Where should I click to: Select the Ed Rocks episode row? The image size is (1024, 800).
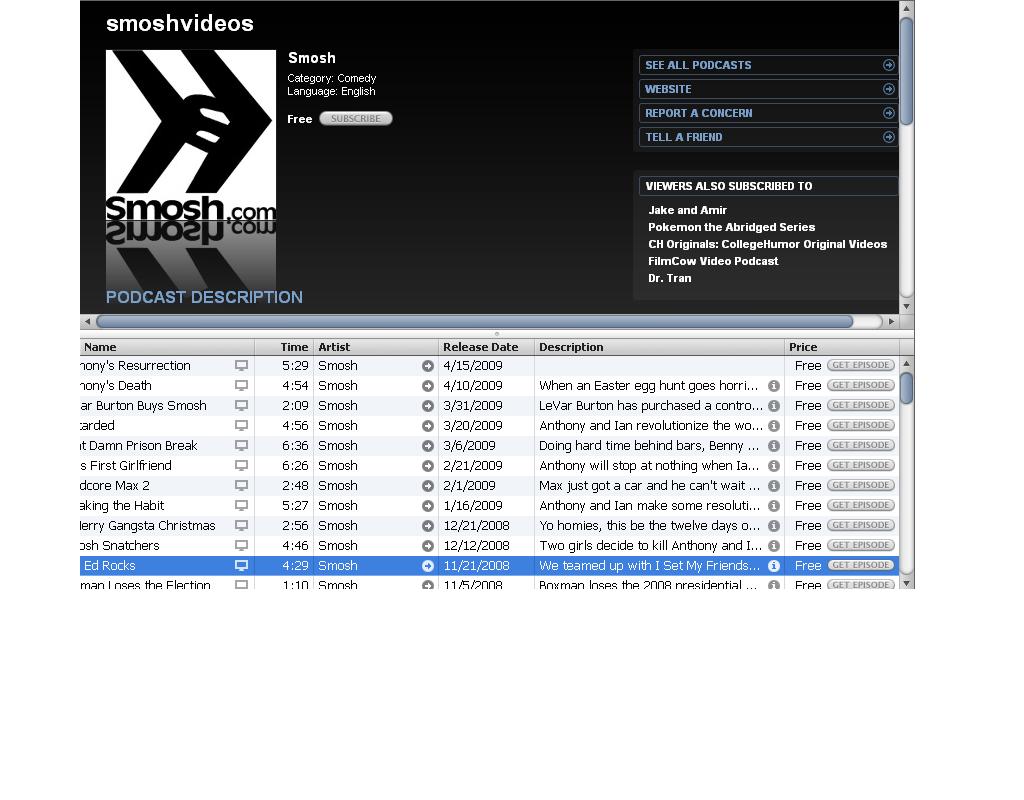click(x=489, y=566)
